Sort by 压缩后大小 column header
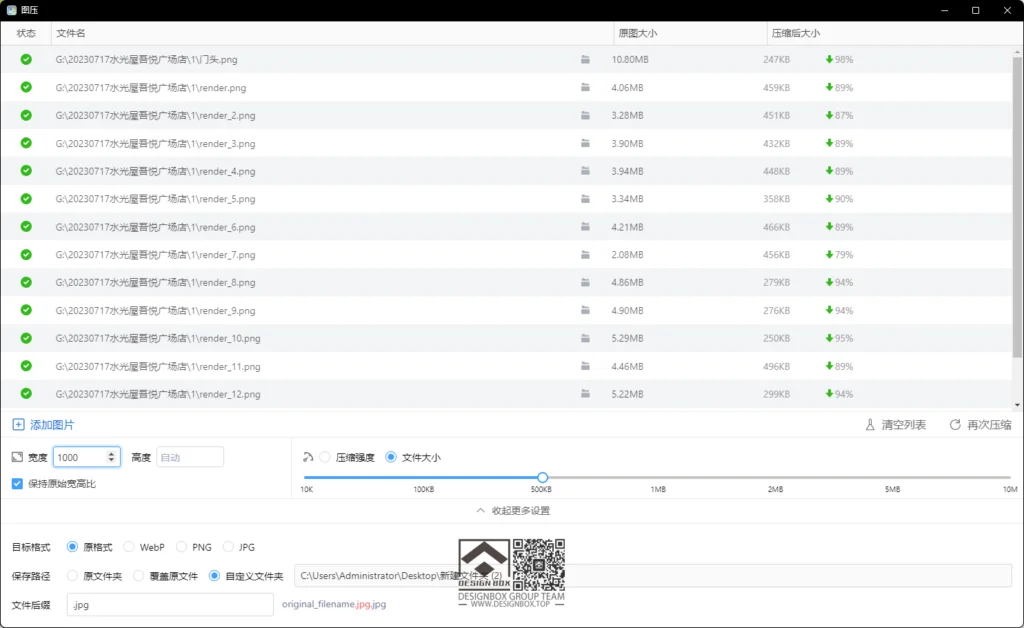The height and width of the screenshot is (628, 1024). point(795,33)
